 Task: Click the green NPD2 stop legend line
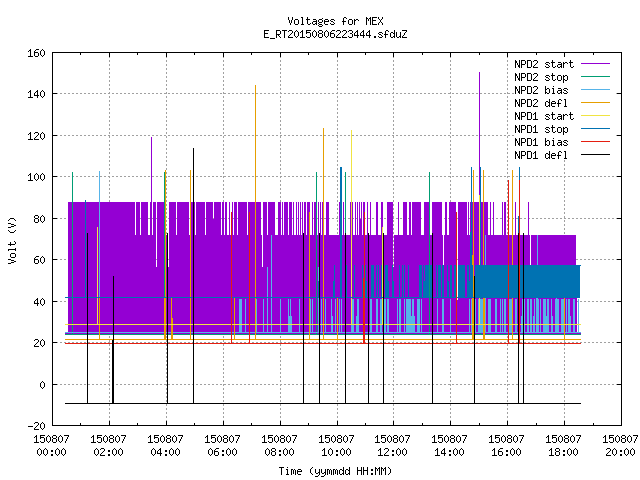pyautogui.click(x=595, y=77)
